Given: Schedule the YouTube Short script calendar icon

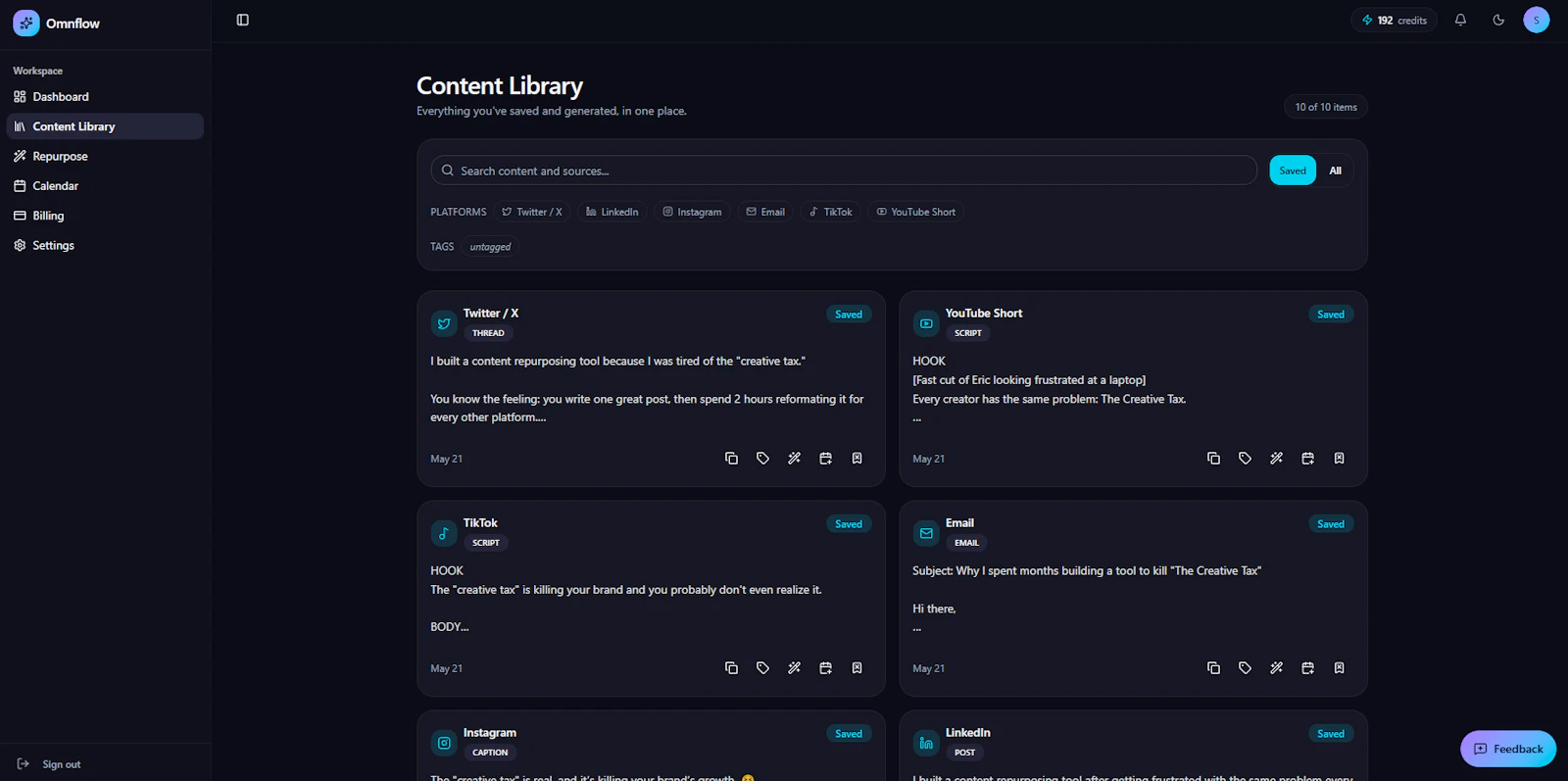Looking at the screenshot, I should [1307, 459].
